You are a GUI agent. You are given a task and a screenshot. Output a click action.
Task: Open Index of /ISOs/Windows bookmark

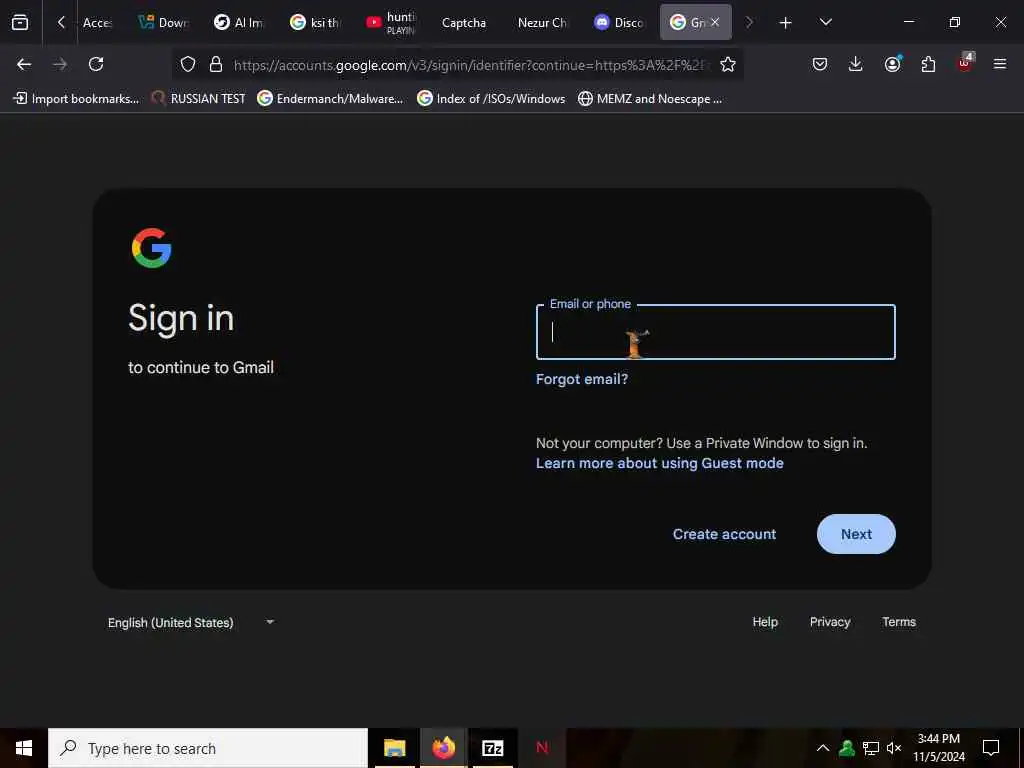(x=492, y=99)
